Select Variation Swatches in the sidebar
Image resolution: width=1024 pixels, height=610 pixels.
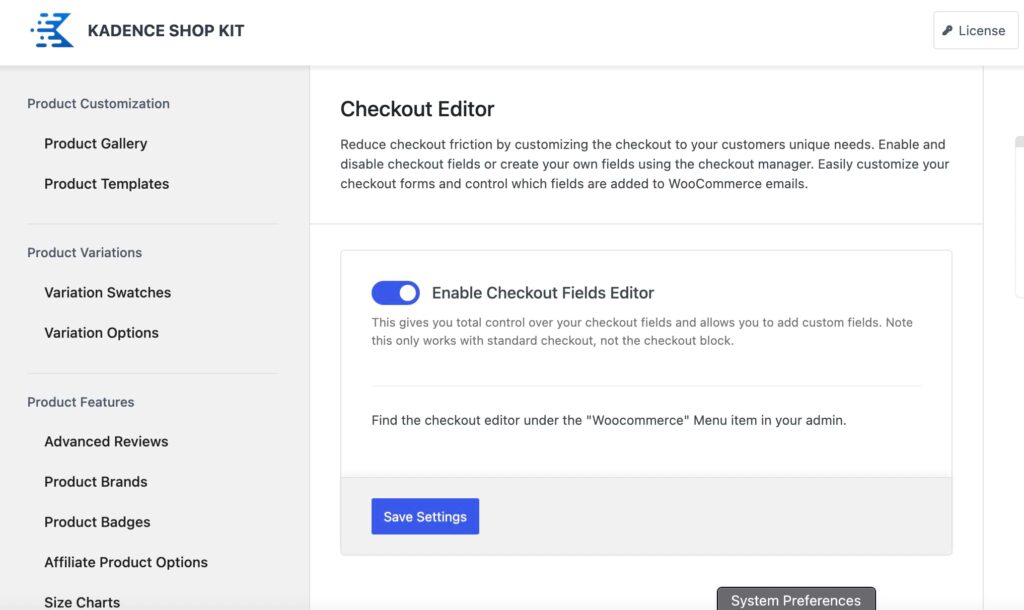point(107,292)
